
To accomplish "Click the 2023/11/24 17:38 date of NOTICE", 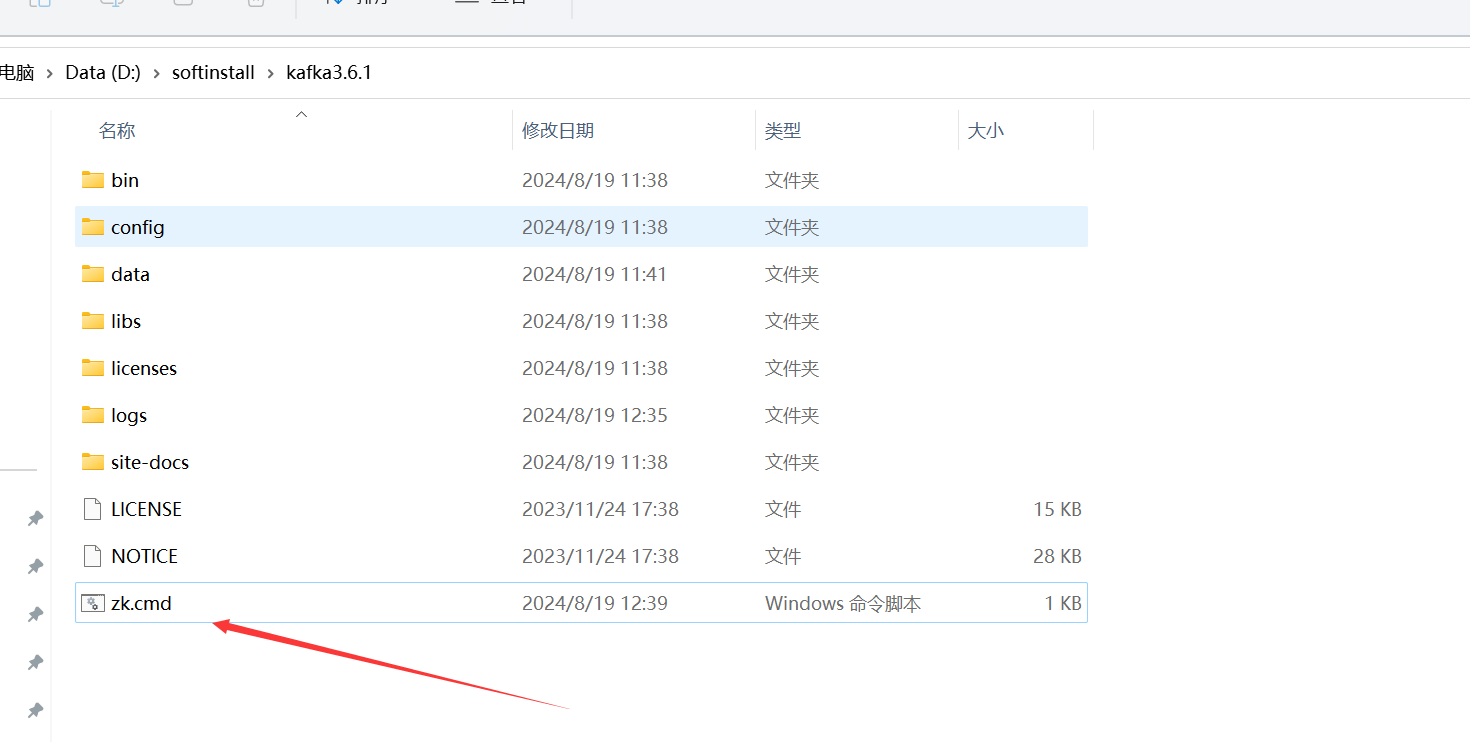I will [600, 556].
